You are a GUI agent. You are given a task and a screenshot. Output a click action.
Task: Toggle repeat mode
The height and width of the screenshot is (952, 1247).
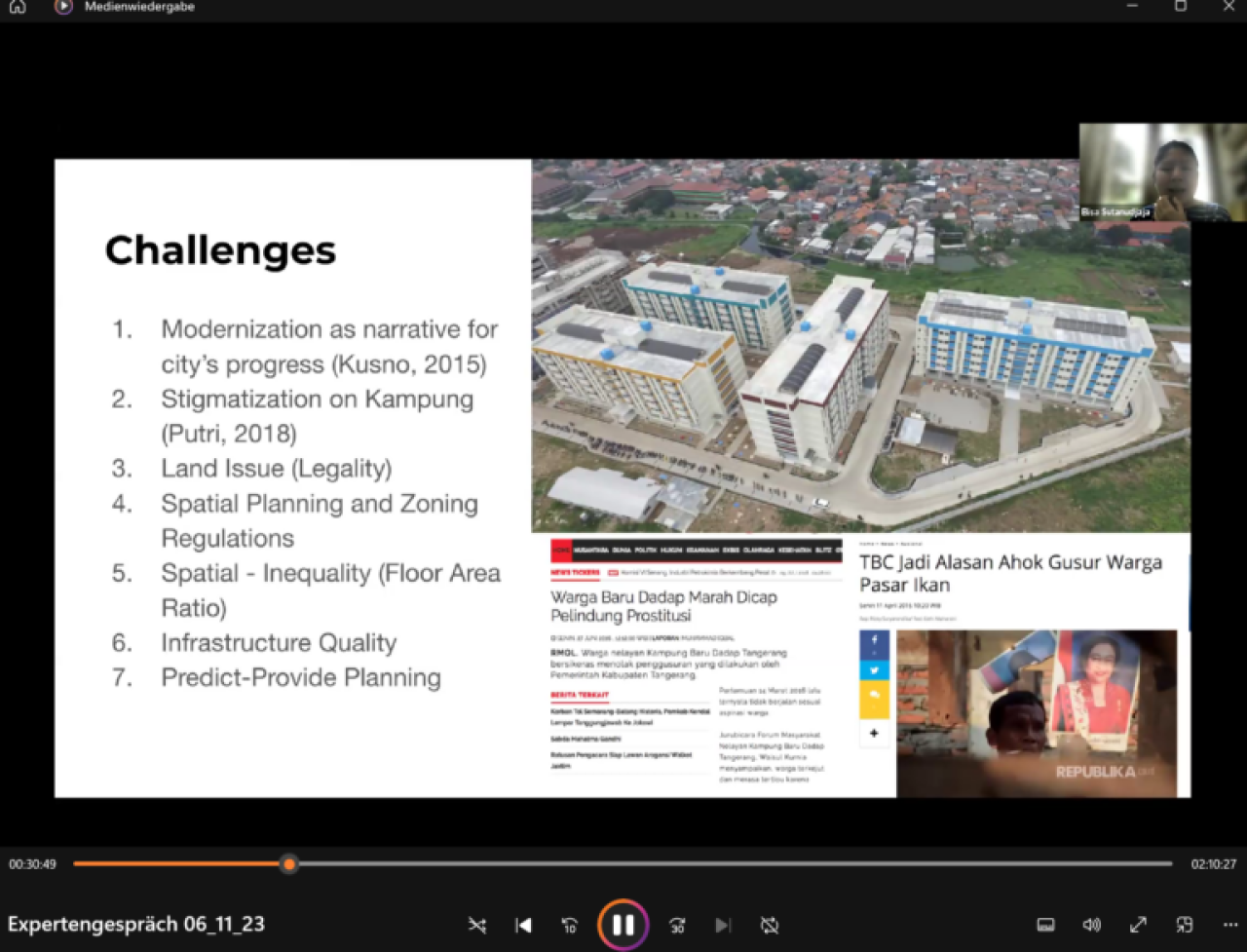tap(770, 925)
